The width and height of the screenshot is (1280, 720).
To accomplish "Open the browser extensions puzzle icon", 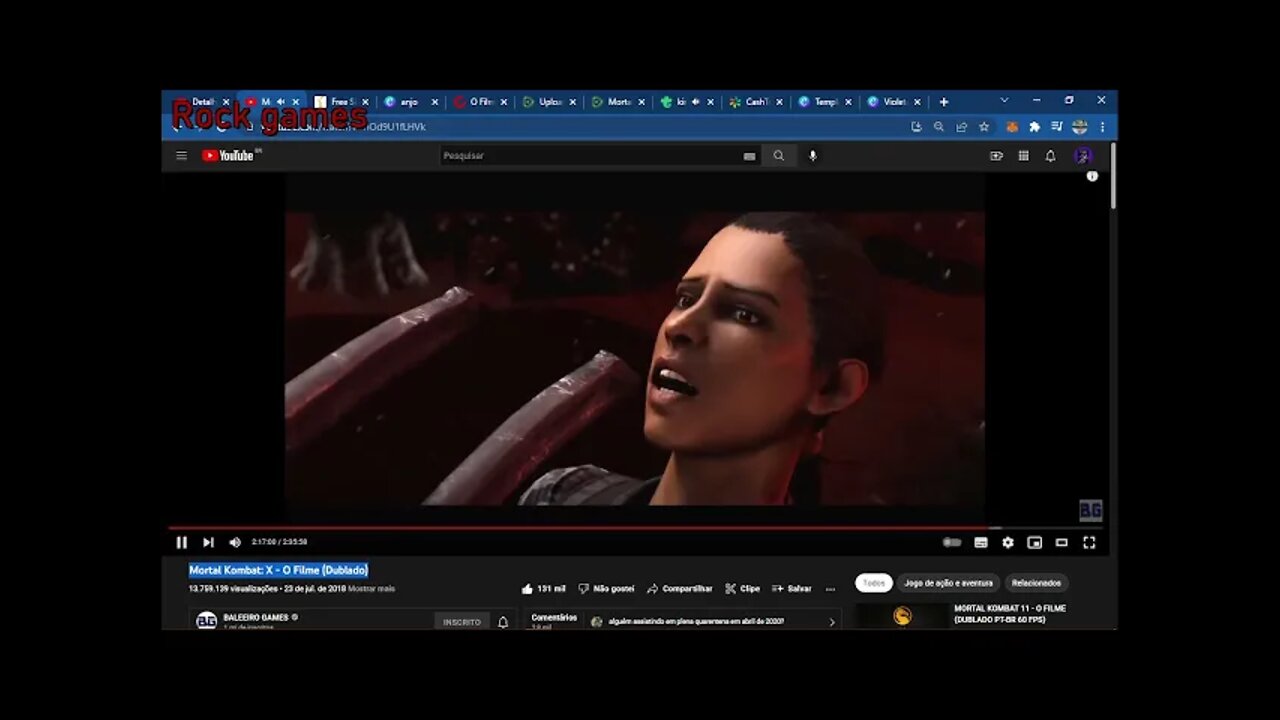I will coord(1034,127).
